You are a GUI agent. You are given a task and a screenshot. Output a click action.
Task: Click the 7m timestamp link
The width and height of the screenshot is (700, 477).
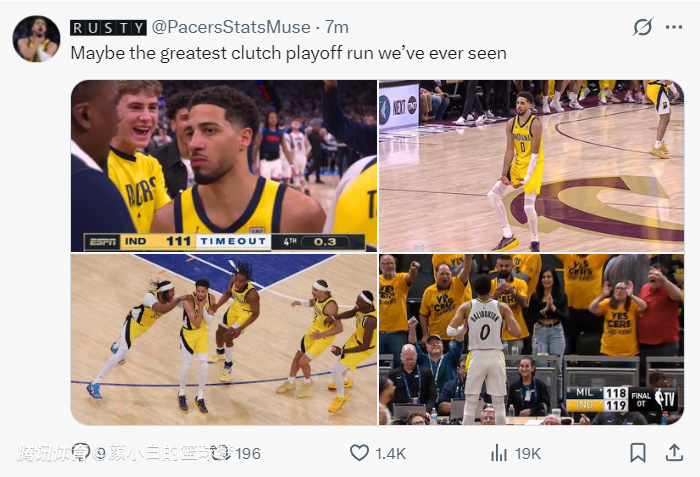[x=337, y=28]
